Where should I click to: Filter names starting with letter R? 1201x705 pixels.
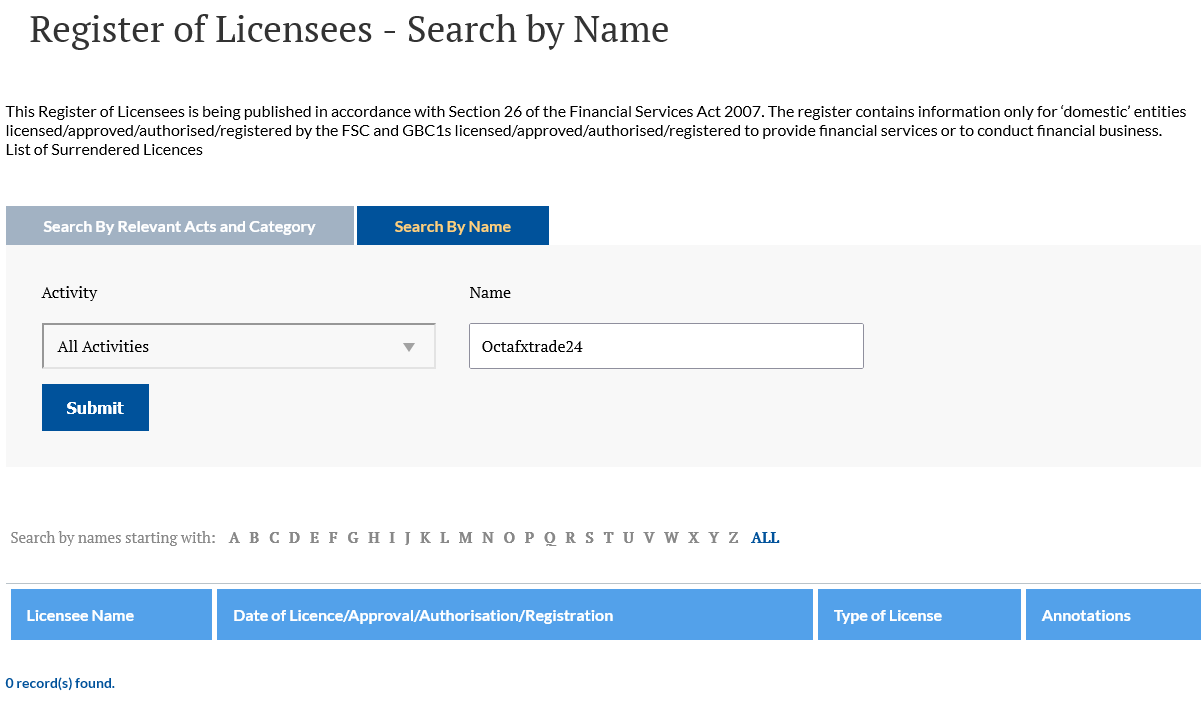coord(570,538)
